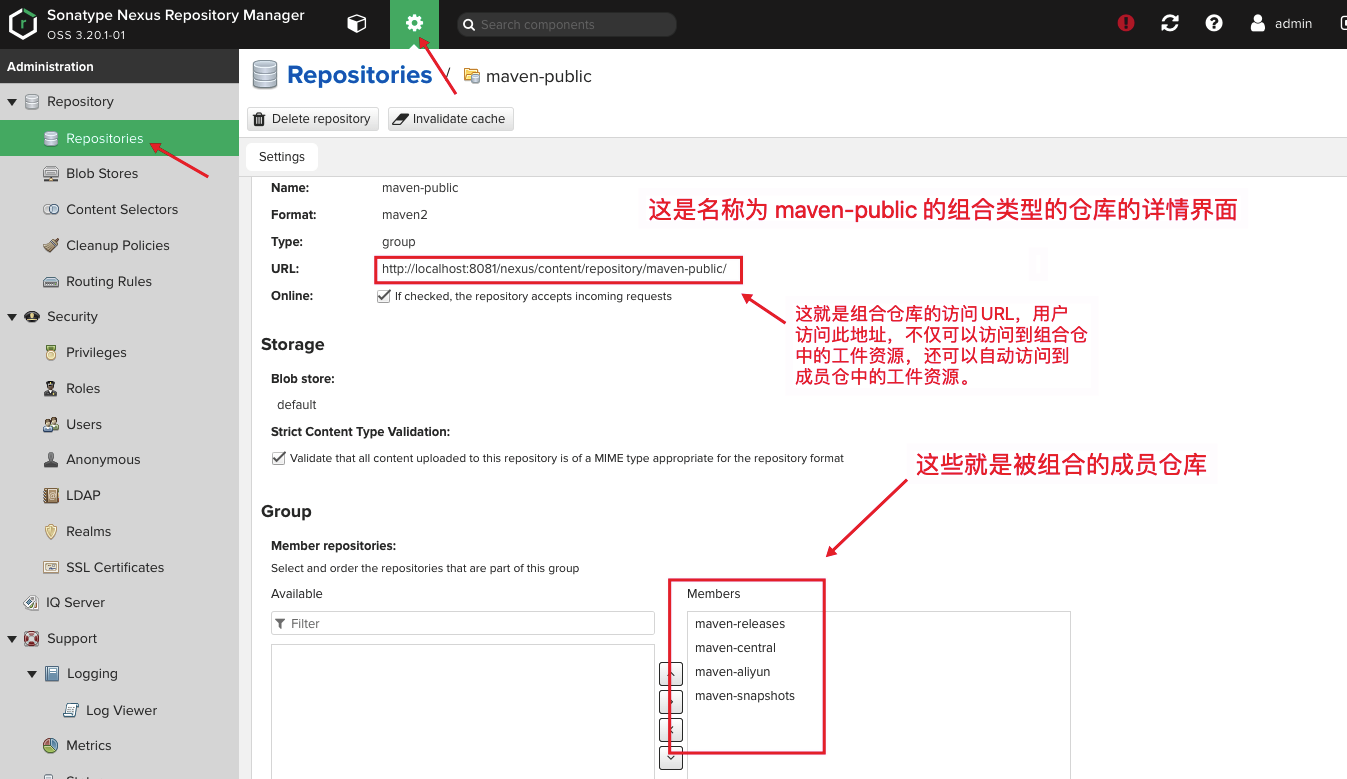This screenshot has width=1347, height=779.
Task: Focus the Search components field
Action: [x=567, y=24]
